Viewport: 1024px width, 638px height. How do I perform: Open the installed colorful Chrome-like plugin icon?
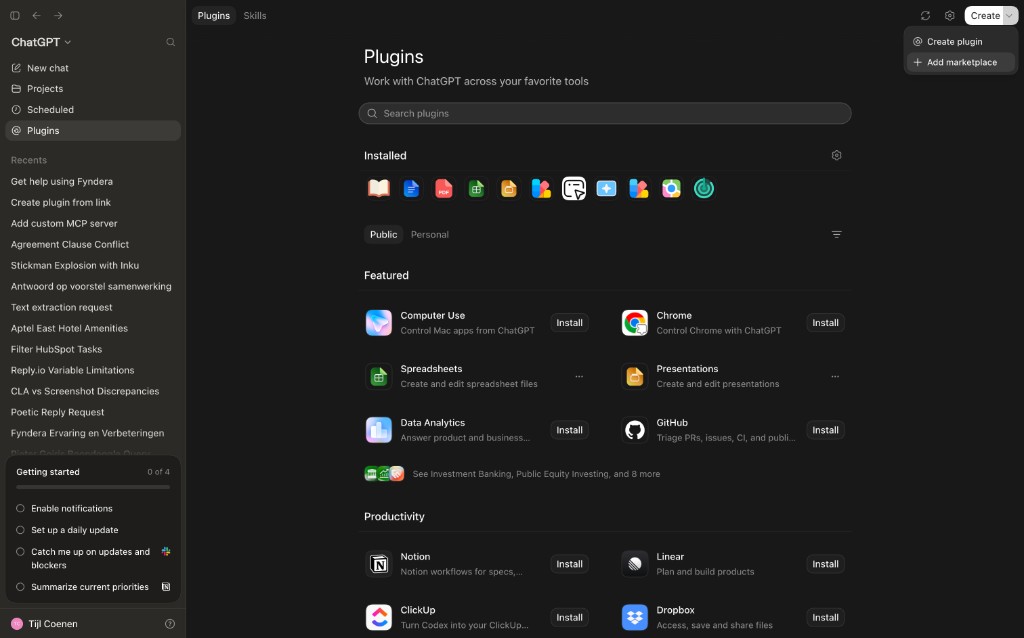671,189
